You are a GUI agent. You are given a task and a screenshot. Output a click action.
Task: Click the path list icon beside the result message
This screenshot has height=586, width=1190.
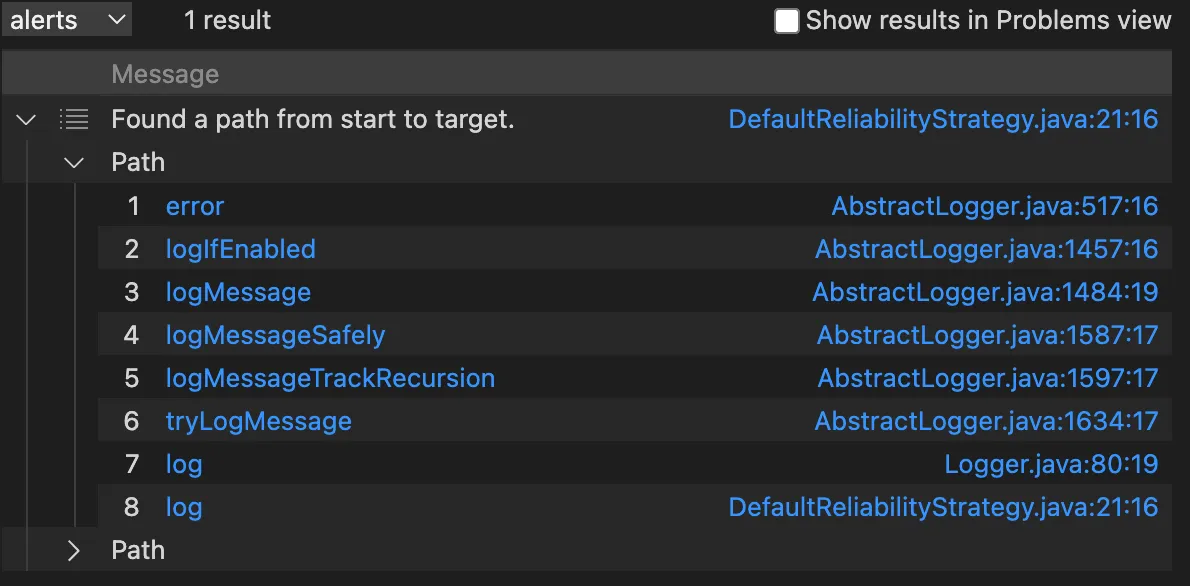coord(74,119)
